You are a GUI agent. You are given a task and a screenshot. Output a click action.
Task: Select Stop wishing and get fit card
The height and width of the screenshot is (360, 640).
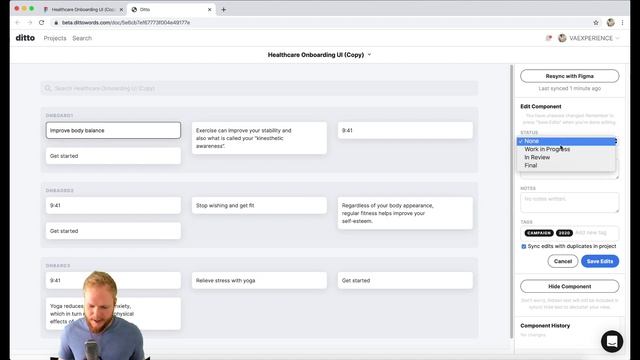point(259,205)
